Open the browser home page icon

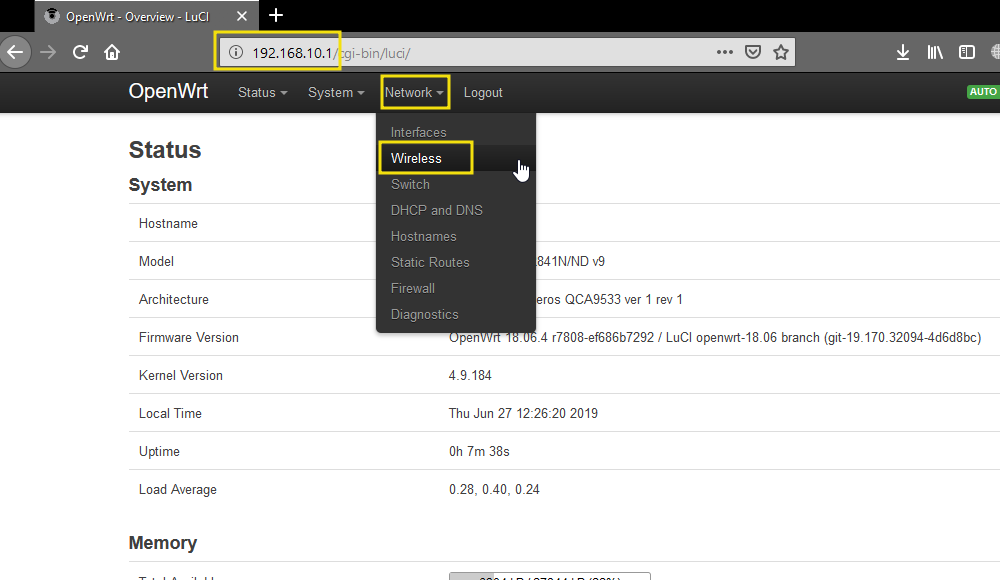[x=112, y=52]
